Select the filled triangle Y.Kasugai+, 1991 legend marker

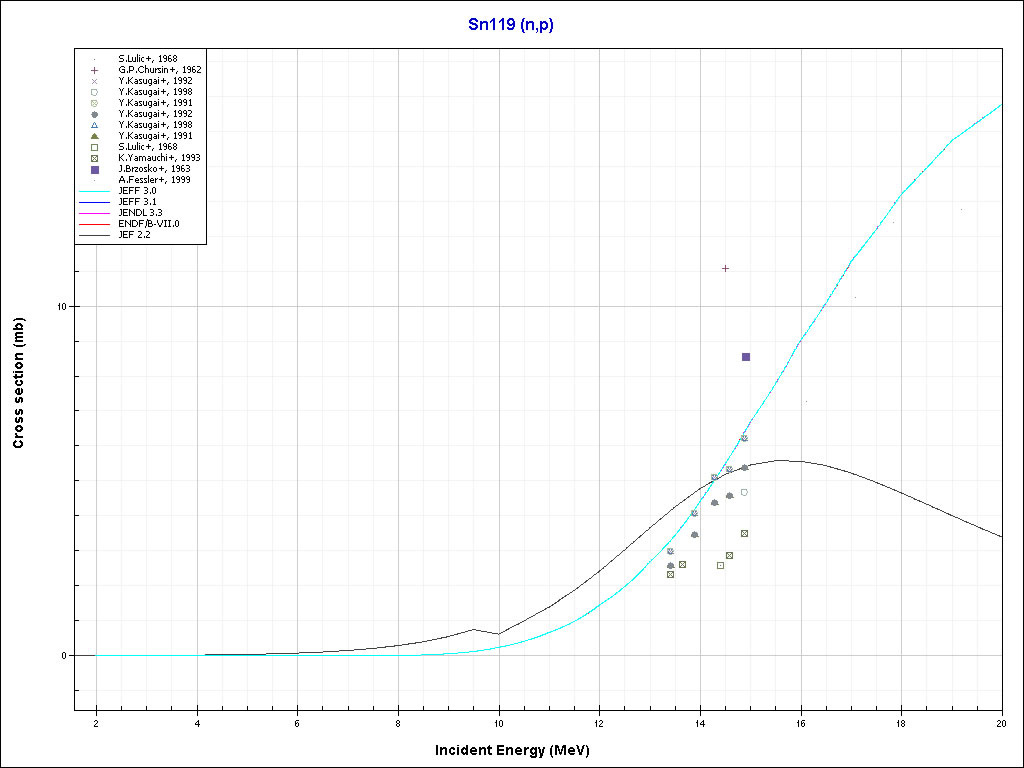94,136
